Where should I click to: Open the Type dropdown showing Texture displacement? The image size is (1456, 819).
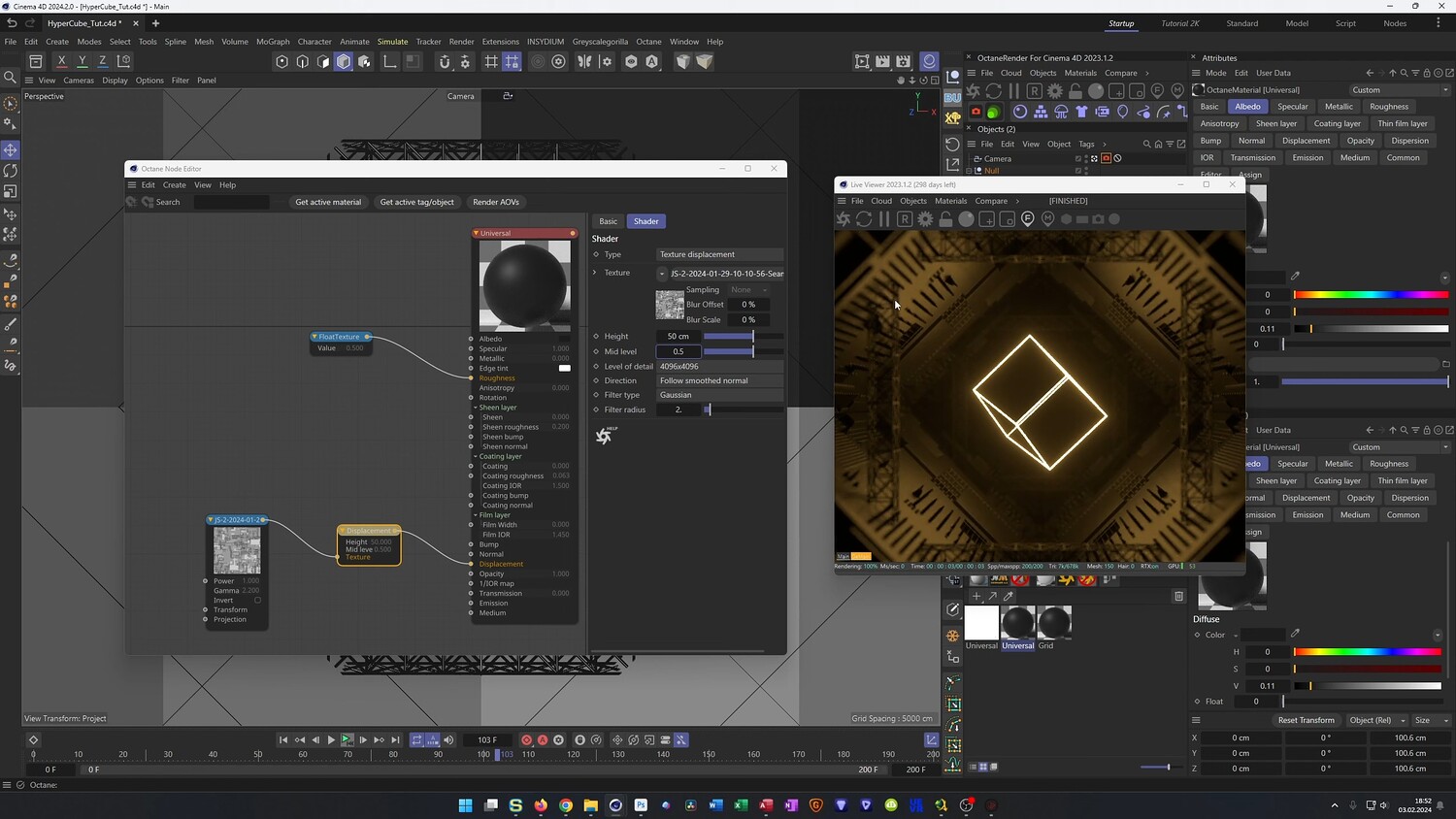[x=719, y=254]
